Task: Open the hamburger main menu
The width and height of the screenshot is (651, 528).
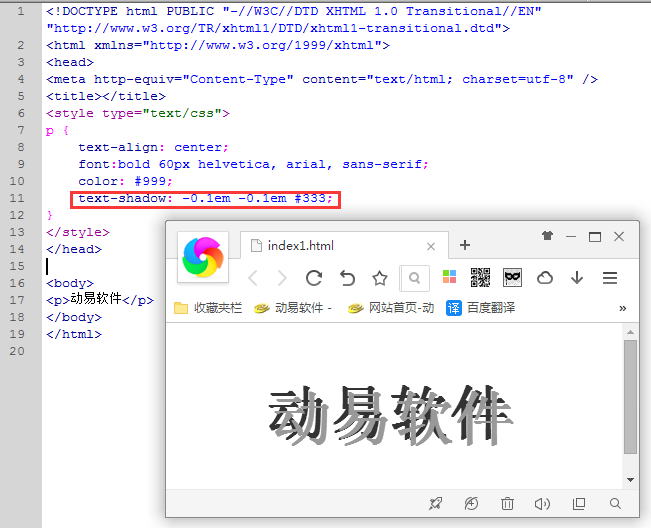Action: click(x=610, y=278)
